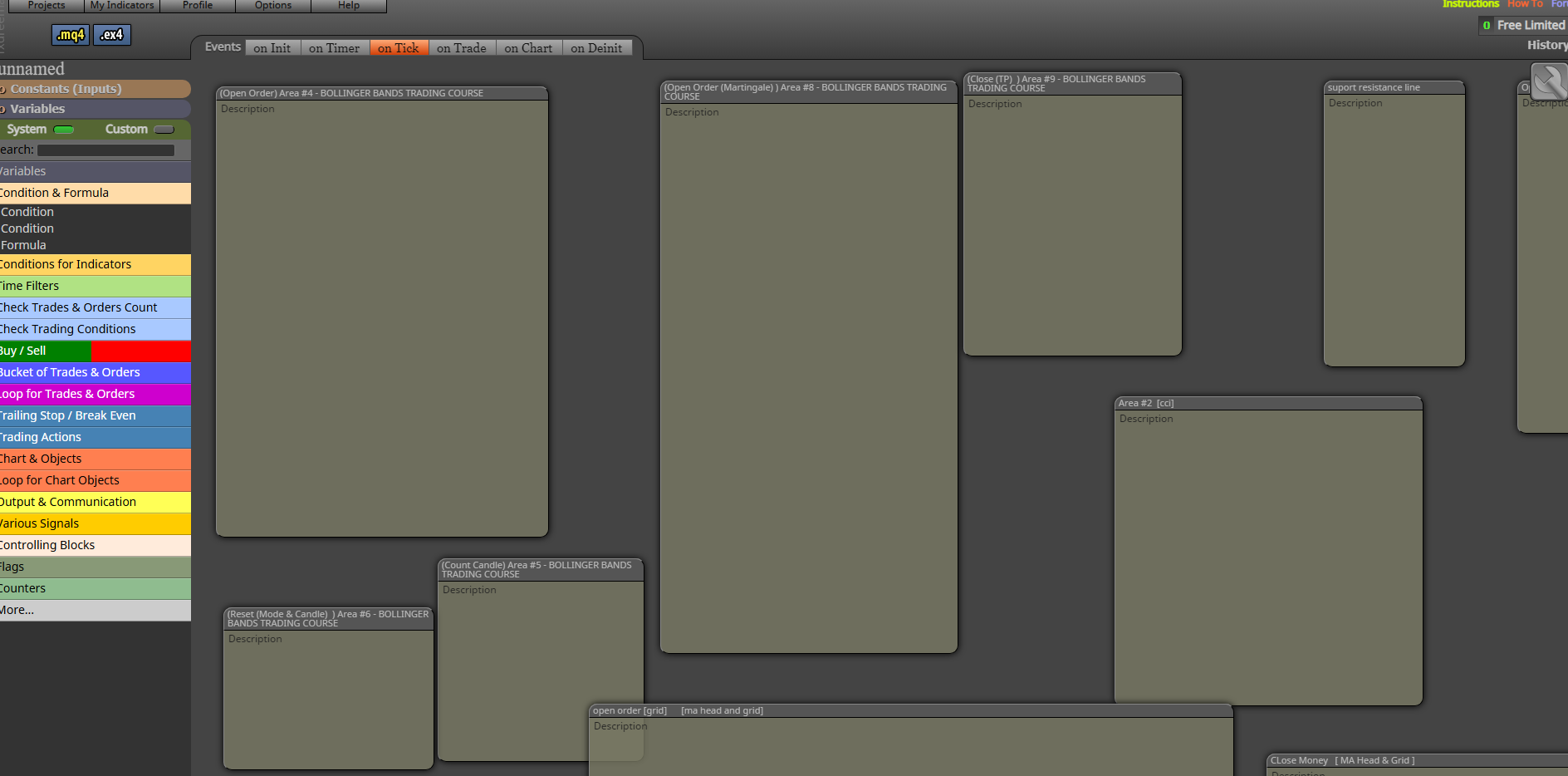1568x776 pixels.
Task: Select Open Order Area #4 title bar
Action: tap(382, 93)
